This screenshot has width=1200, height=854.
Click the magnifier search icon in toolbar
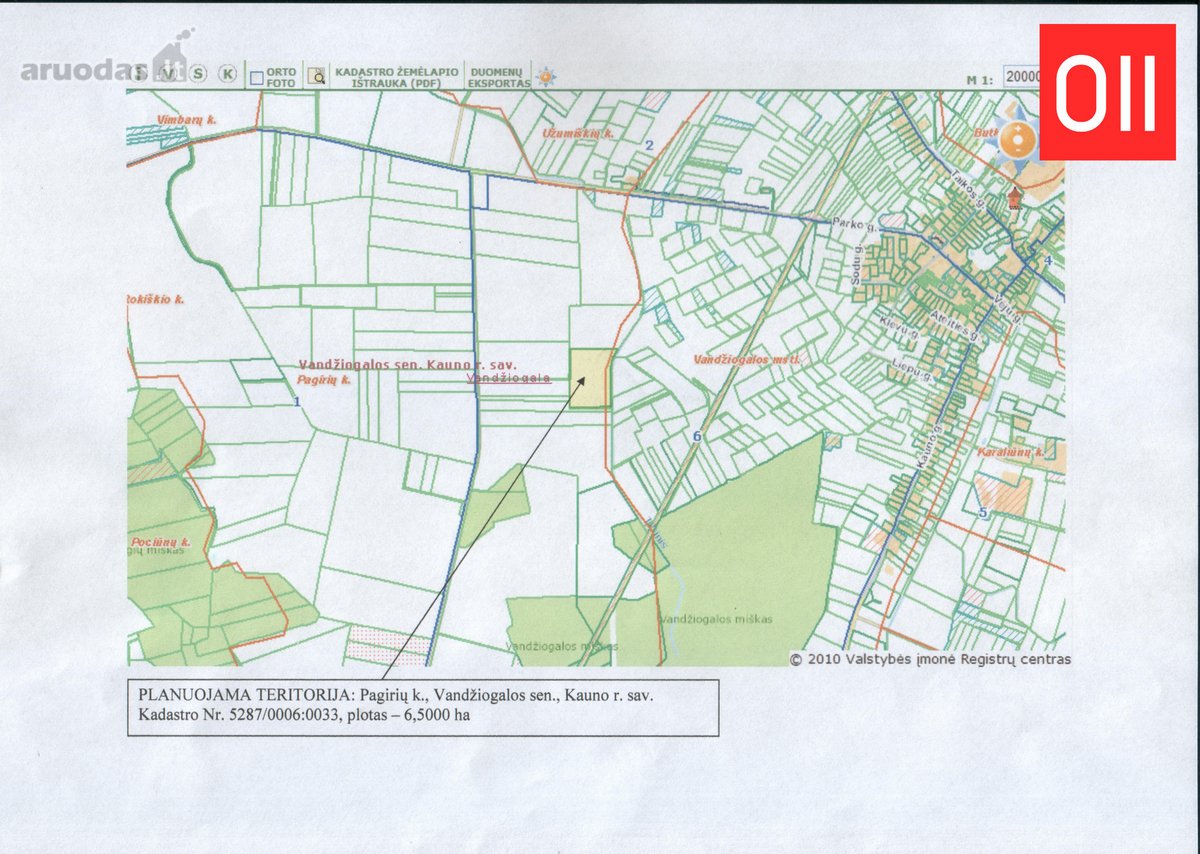click(317, 75)
